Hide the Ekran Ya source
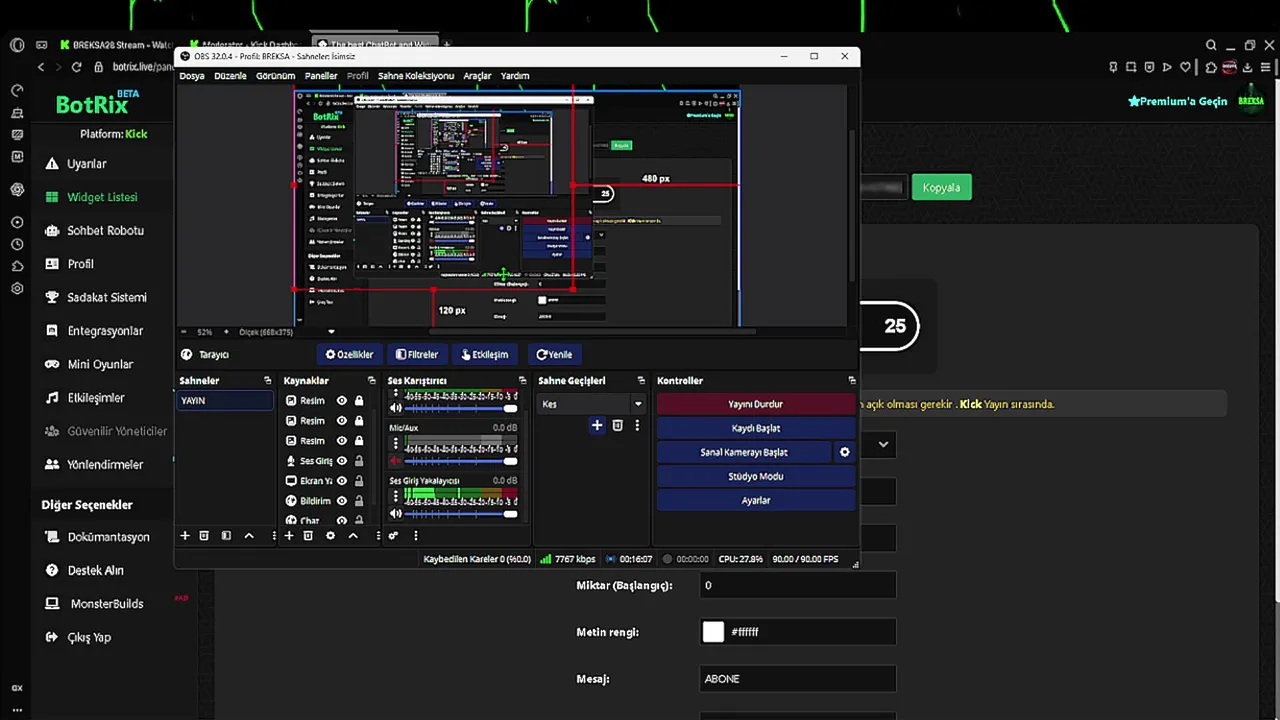Image resolution: width=1280 pixels, height=720 pixels. tap(342, 481)
